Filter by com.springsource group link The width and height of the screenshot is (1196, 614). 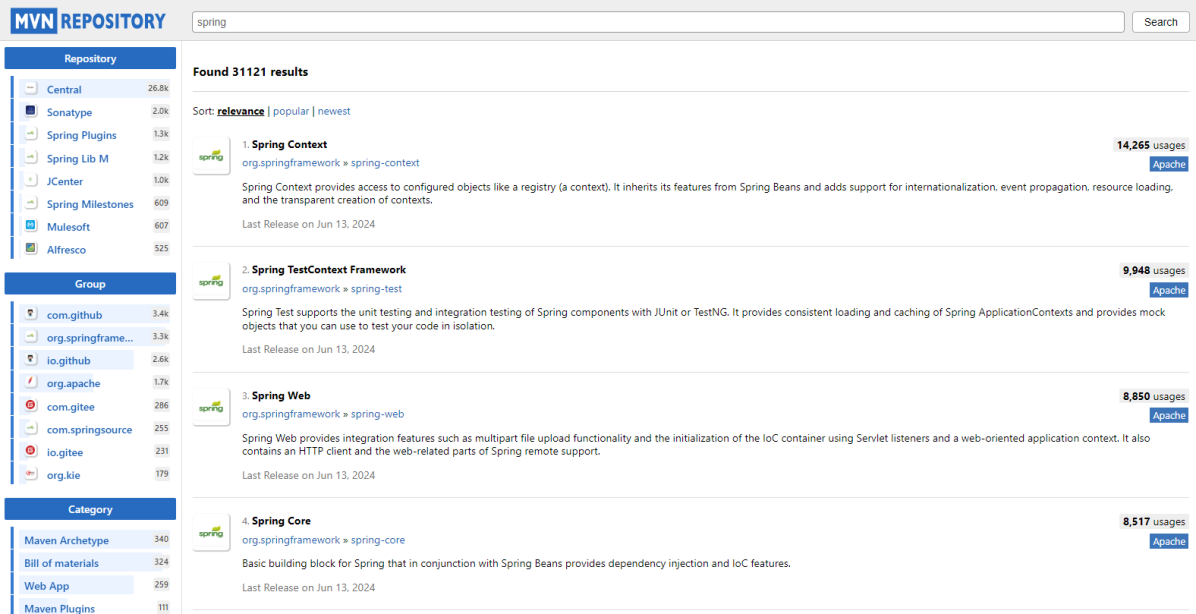click(x=89, y=429)
